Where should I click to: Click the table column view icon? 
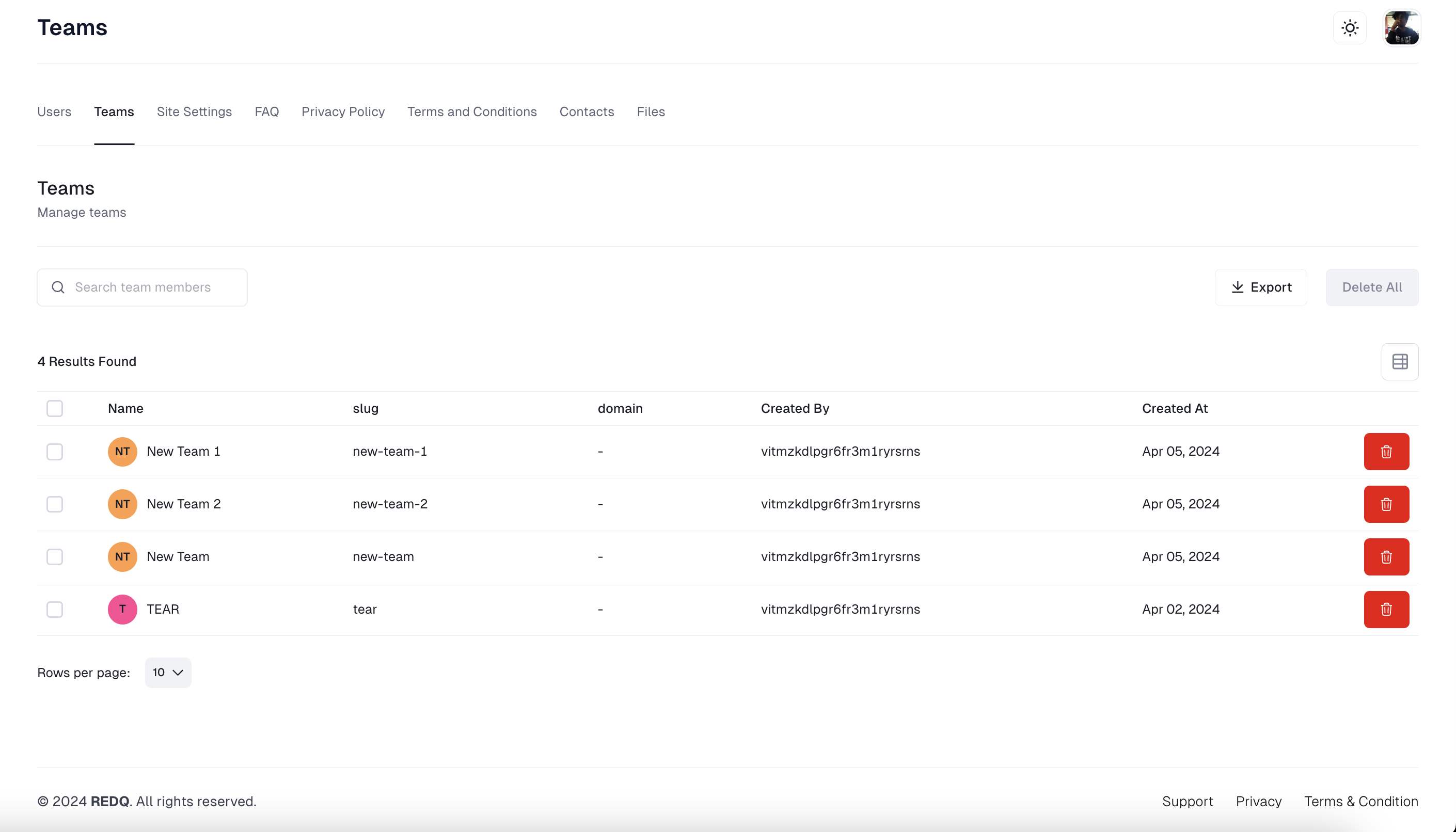pyautogui.click(x=1400, y=362)
